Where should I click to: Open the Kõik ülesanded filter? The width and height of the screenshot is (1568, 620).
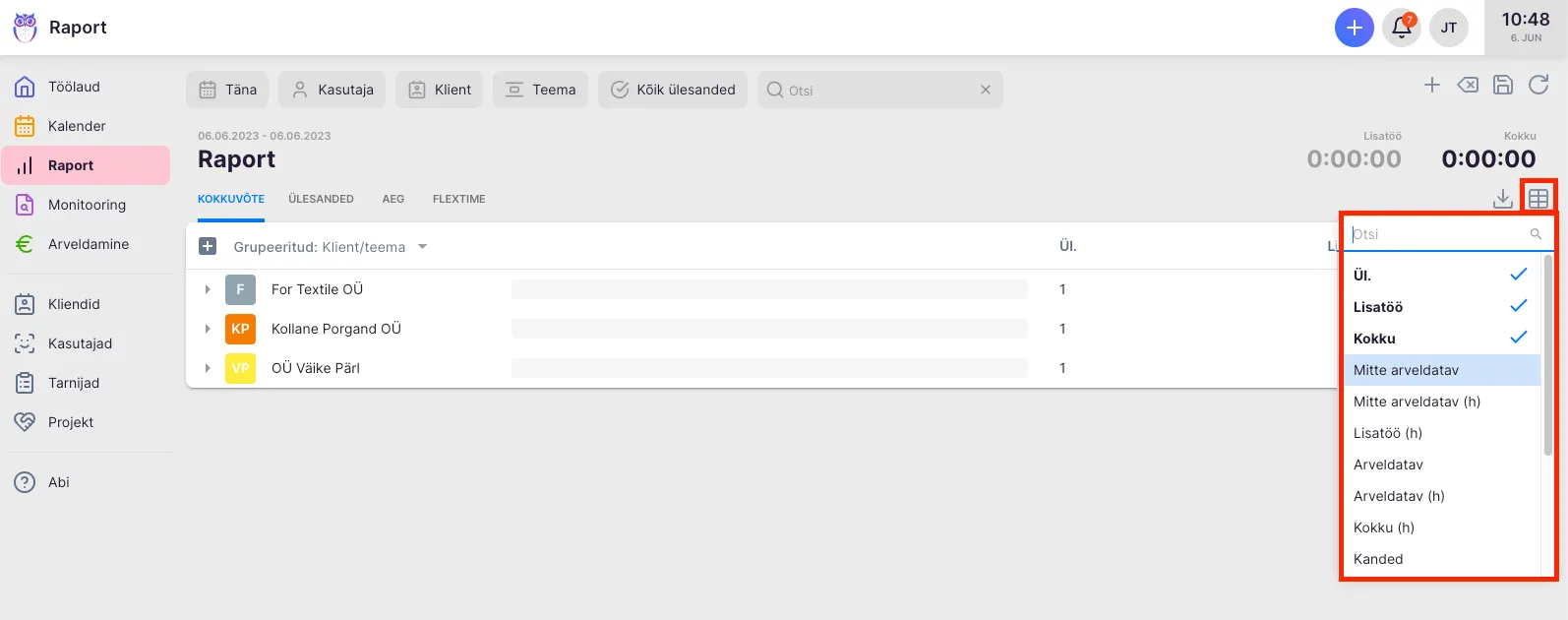pos(673,90)
